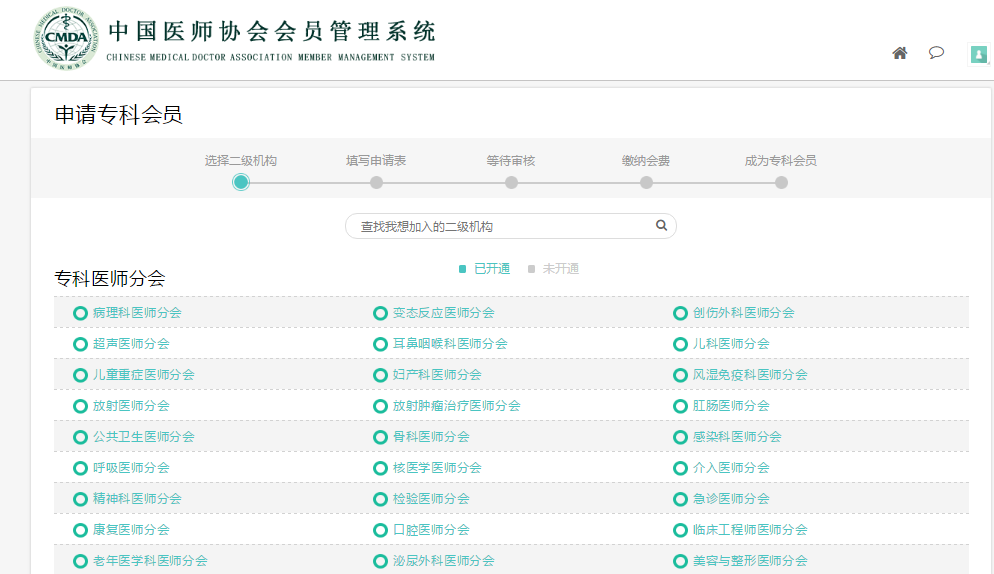Image resolution: width=994 pixels, height=574 pixels.
Task: Click circle icon next to 临床工程师医师分会
Action: point(680,530)
